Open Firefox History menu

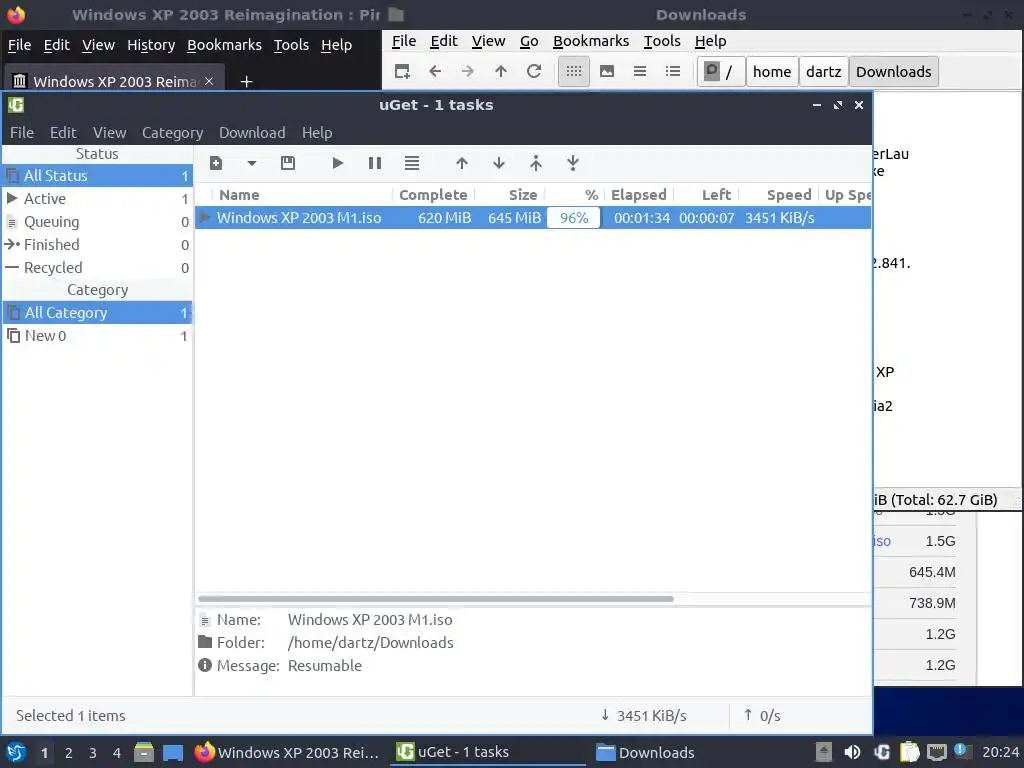[x=151, y=45]
